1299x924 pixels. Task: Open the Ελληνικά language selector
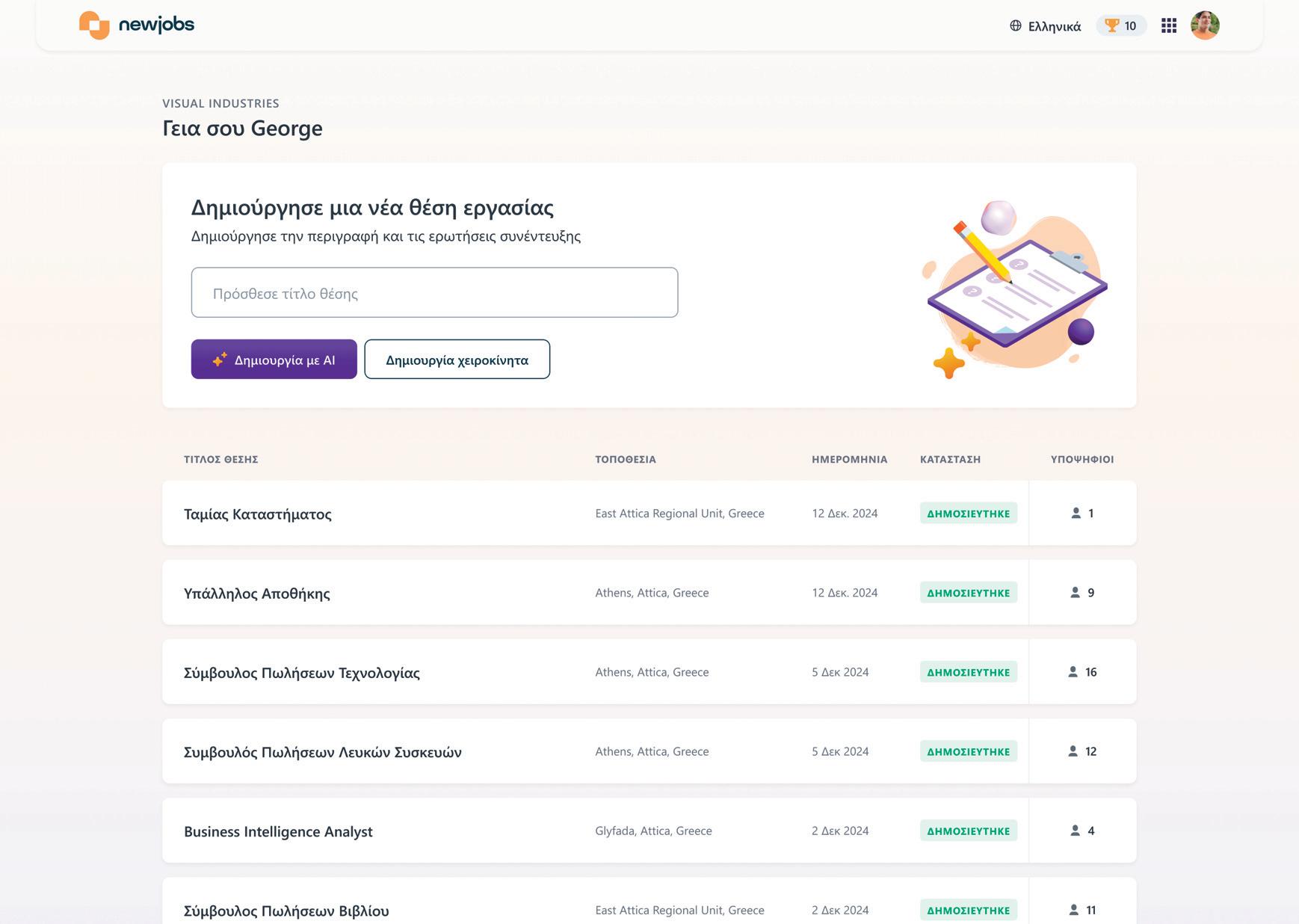1045,26
